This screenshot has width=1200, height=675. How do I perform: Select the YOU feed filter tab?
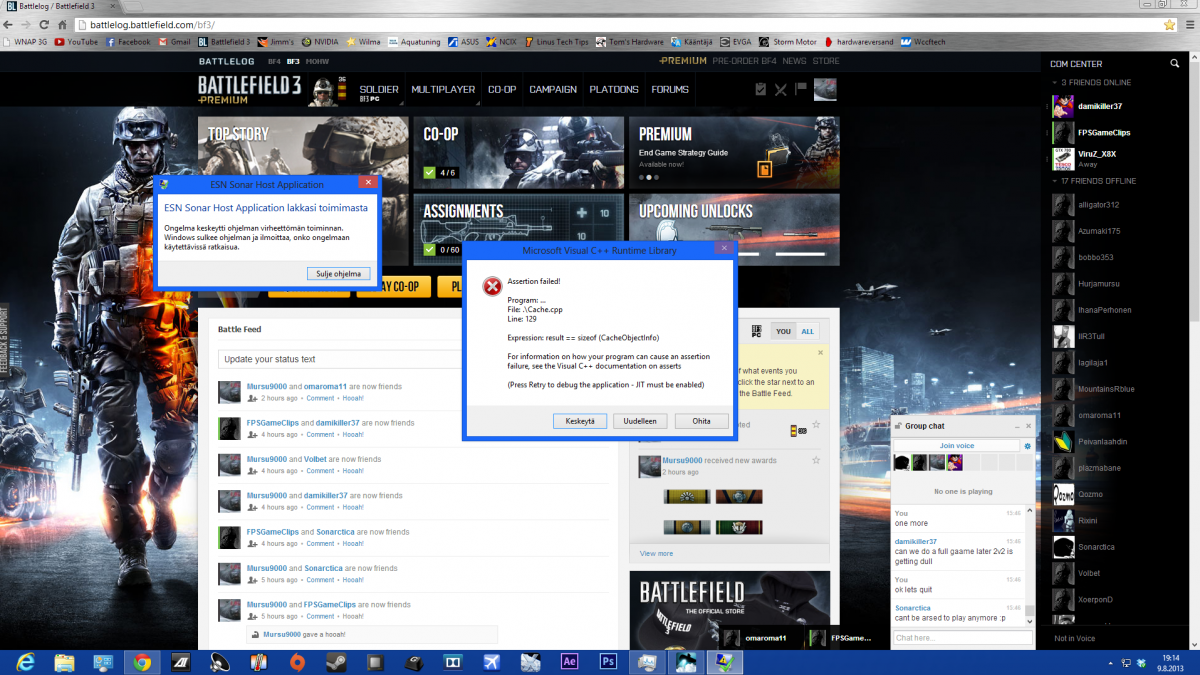[x=783, y=331]
